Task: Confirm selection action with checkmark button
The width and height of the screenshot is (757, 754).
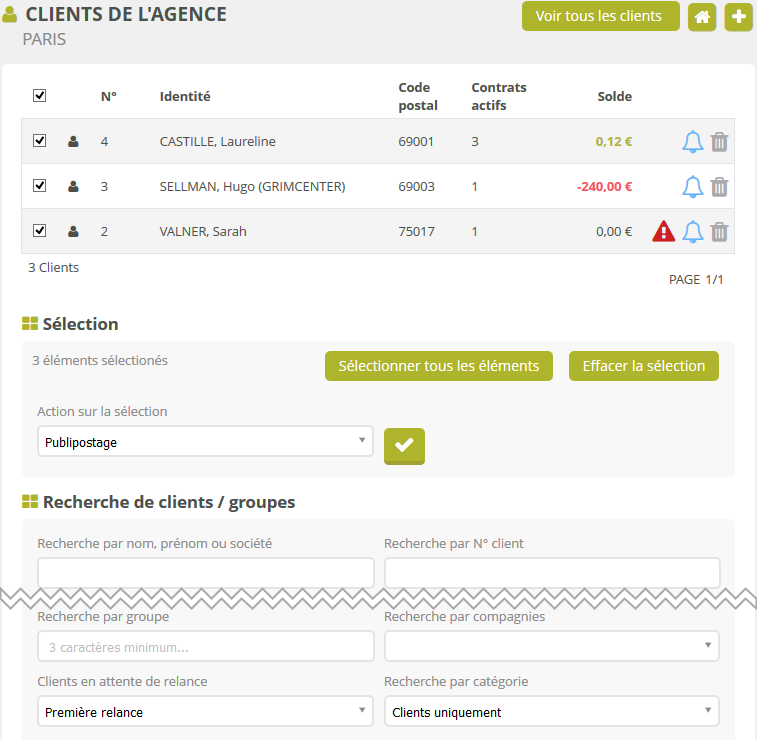Action: 404,446
